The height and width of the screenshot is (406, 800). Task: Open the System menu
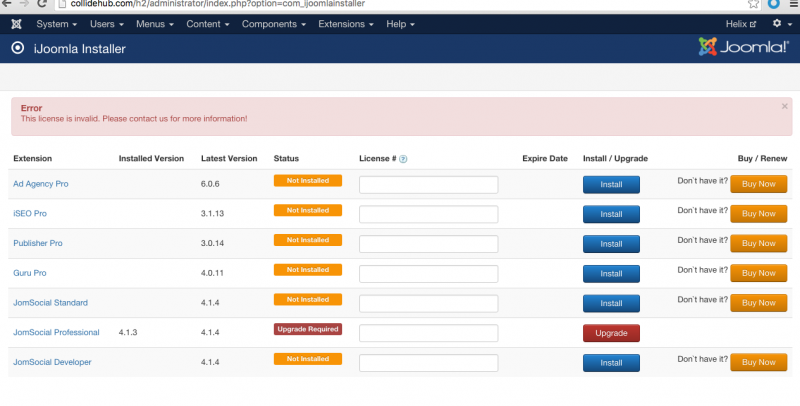point(56,24)
